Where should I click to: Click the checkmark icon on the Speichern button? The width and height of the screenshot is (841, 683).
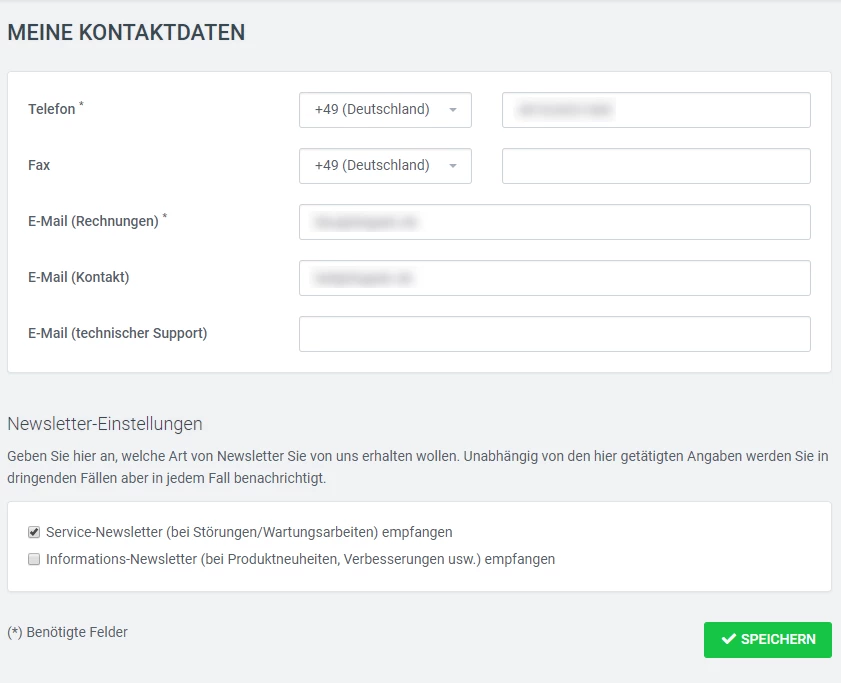[729, 640]
